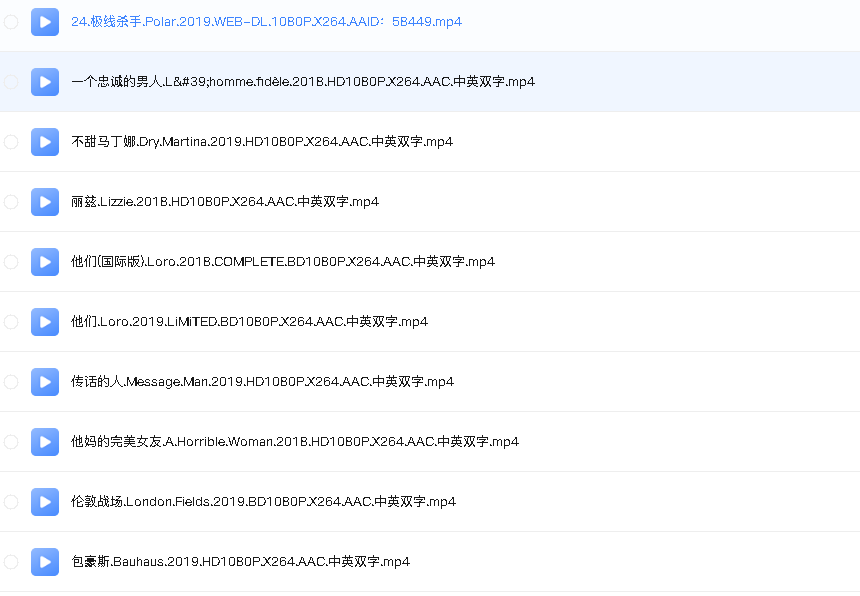Click video icon for 他妈的完美女友.A.Horrible.Woman file

click(x=45, y=442)
